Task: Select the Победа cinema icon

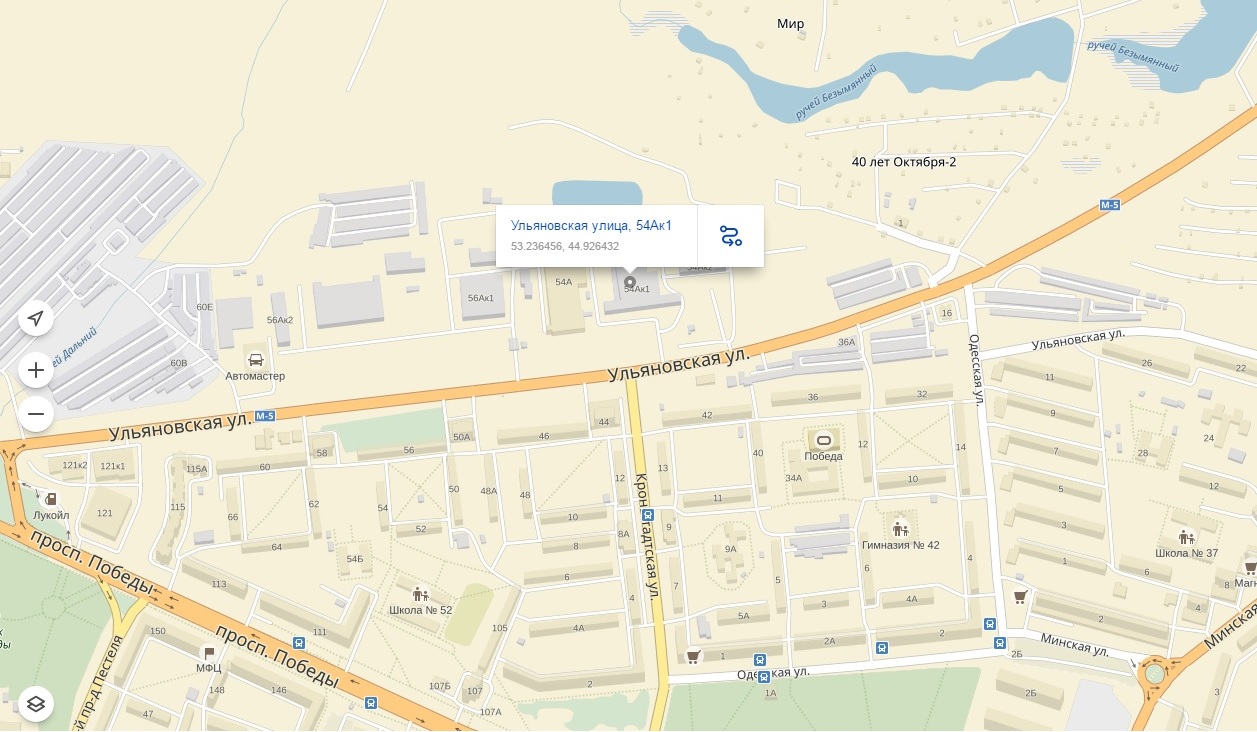Action: click(823, 440)
